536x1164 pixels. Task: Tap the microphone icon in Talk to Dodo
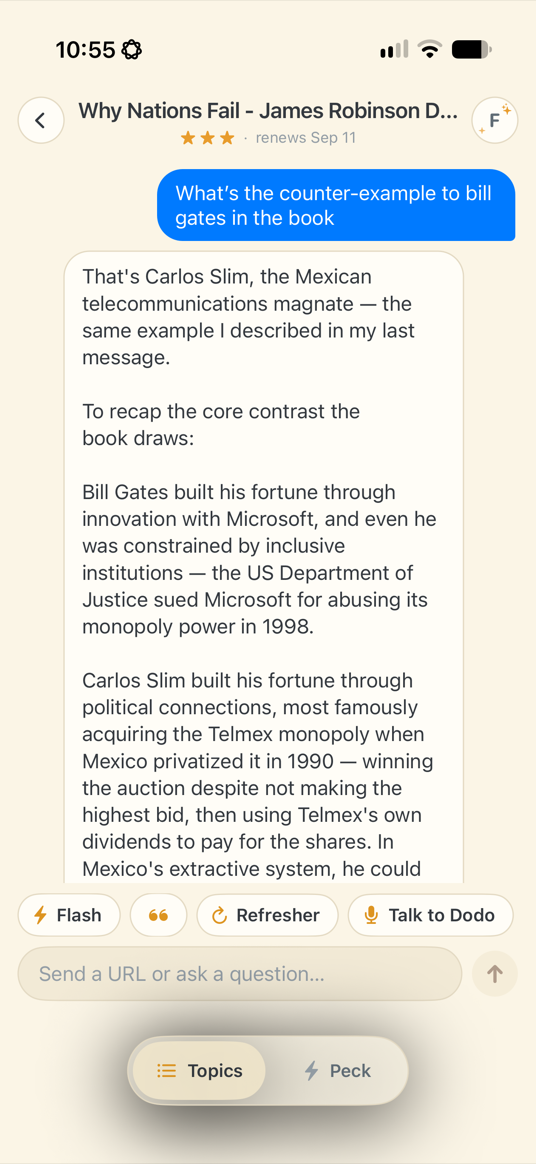pos(371,915)
